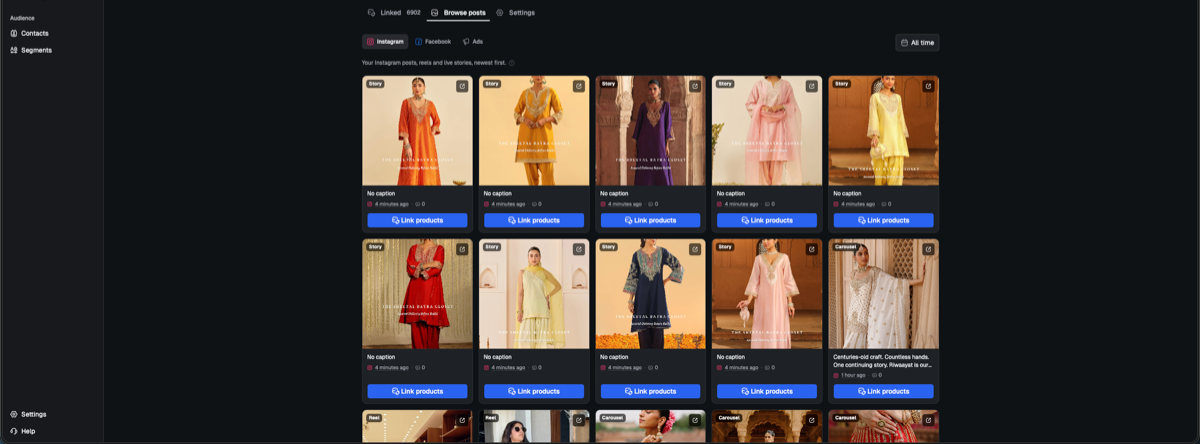This screenshot has width=1200, height=444.
Task: Open white outfit Carousel post externally
Action: pyautogui.click(x=928, y=249)
